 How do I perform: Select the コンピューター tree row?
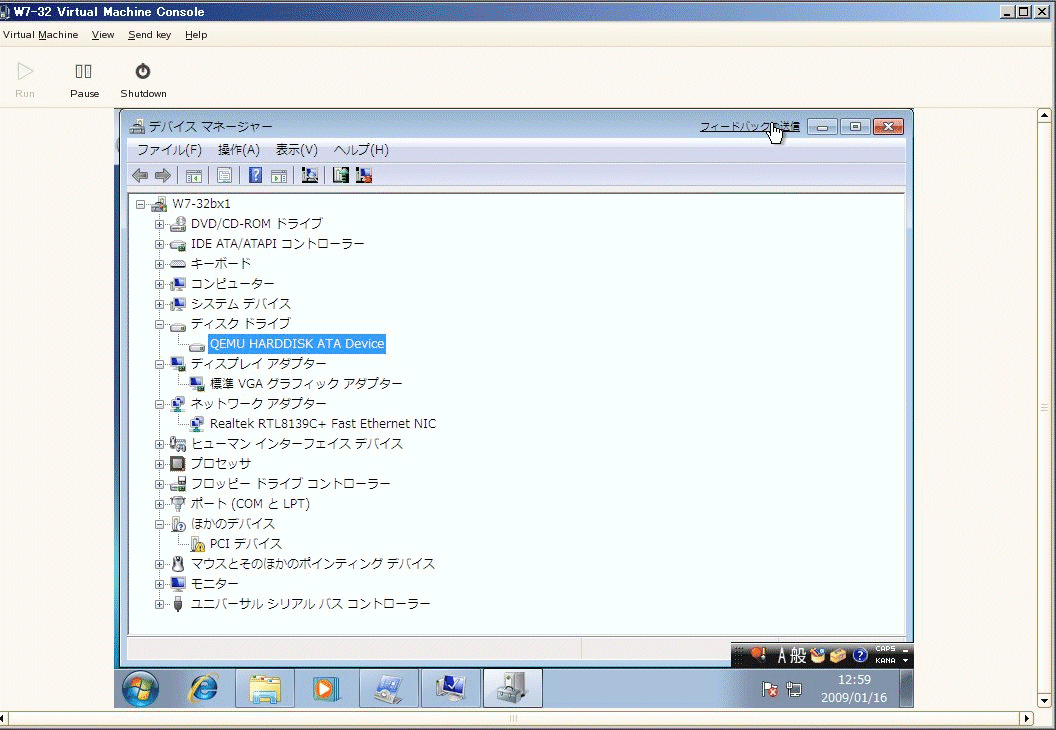[x=232, y=284]
